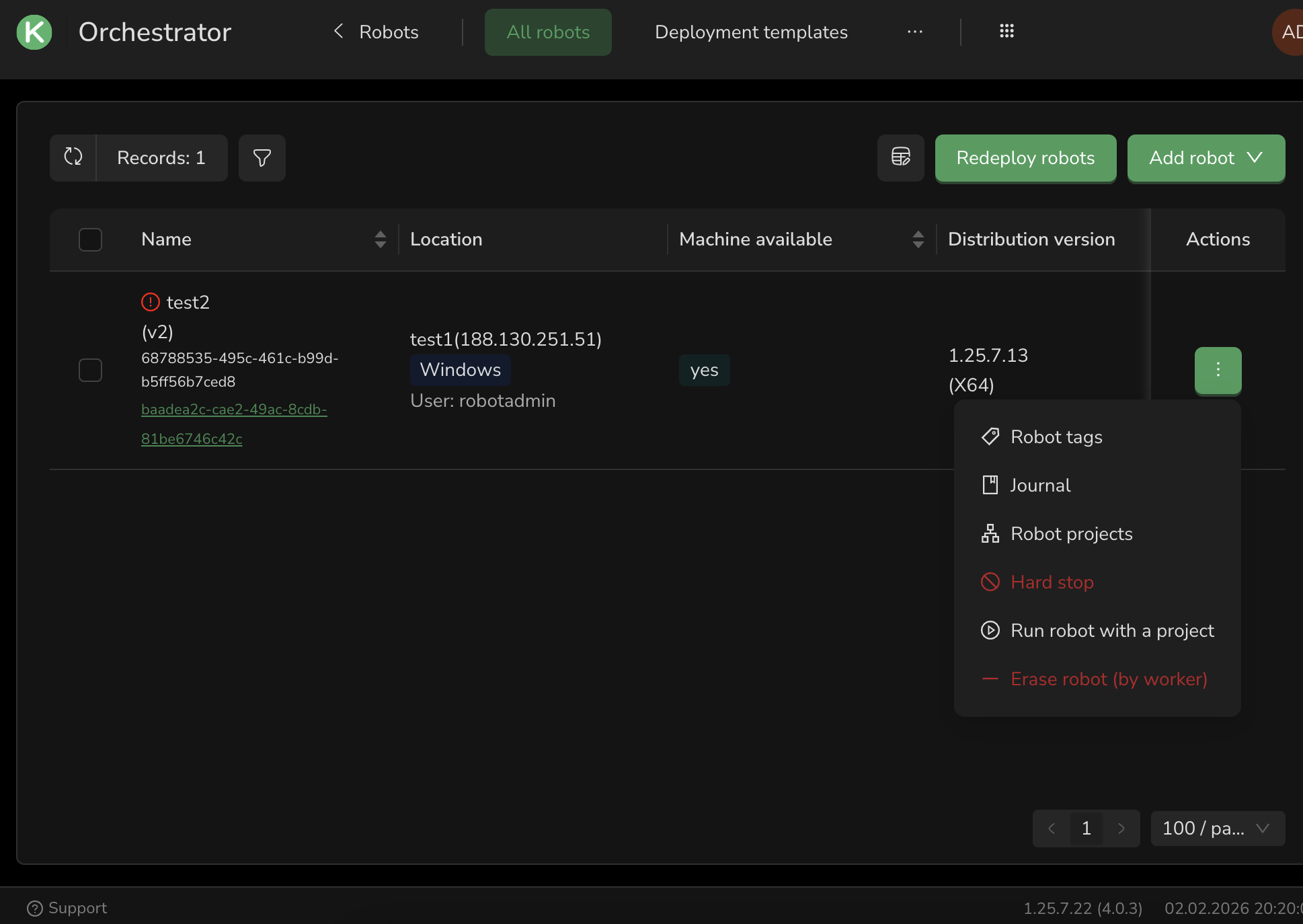Image resolution: width=1303 pixels, height=924 pixels.
Task: Open the horizontal ellipsis more tabs icon
Action: pos(914,32)
